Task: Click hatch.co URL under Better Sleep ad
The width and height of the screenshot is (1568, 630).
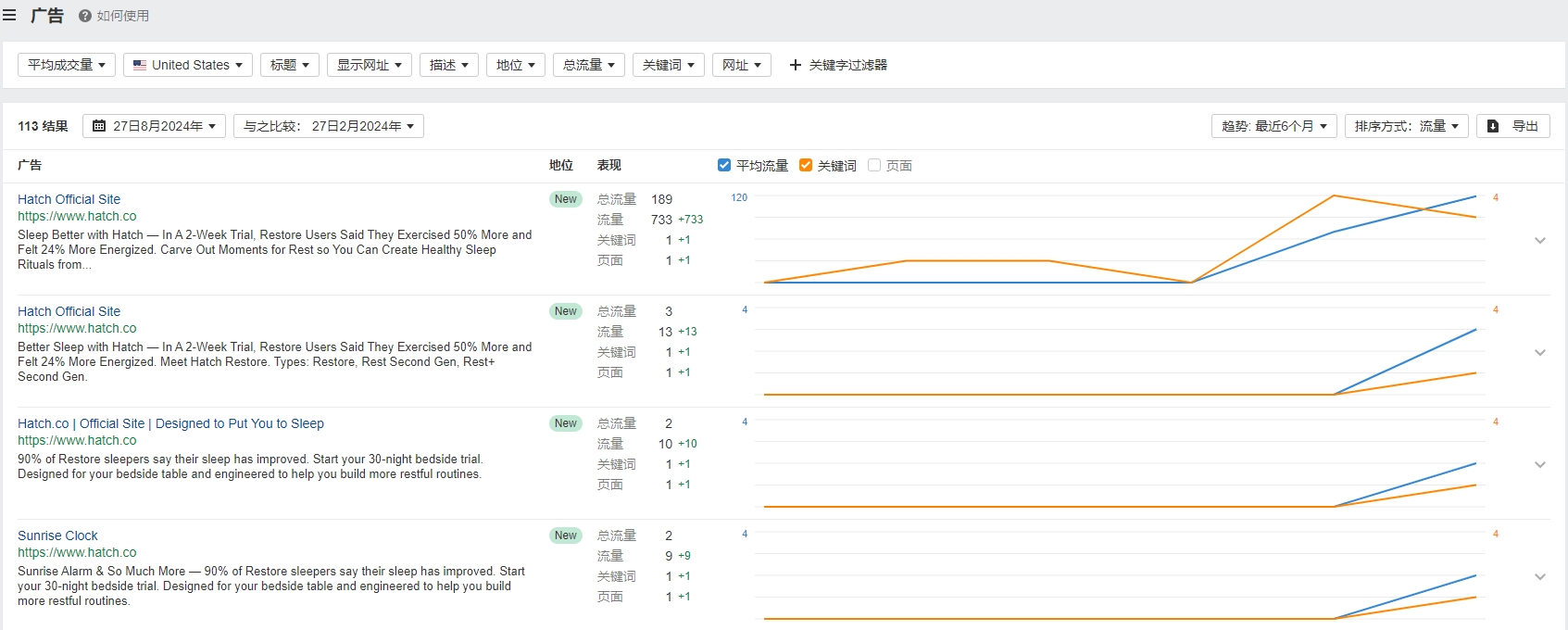Action: point(77,328)
